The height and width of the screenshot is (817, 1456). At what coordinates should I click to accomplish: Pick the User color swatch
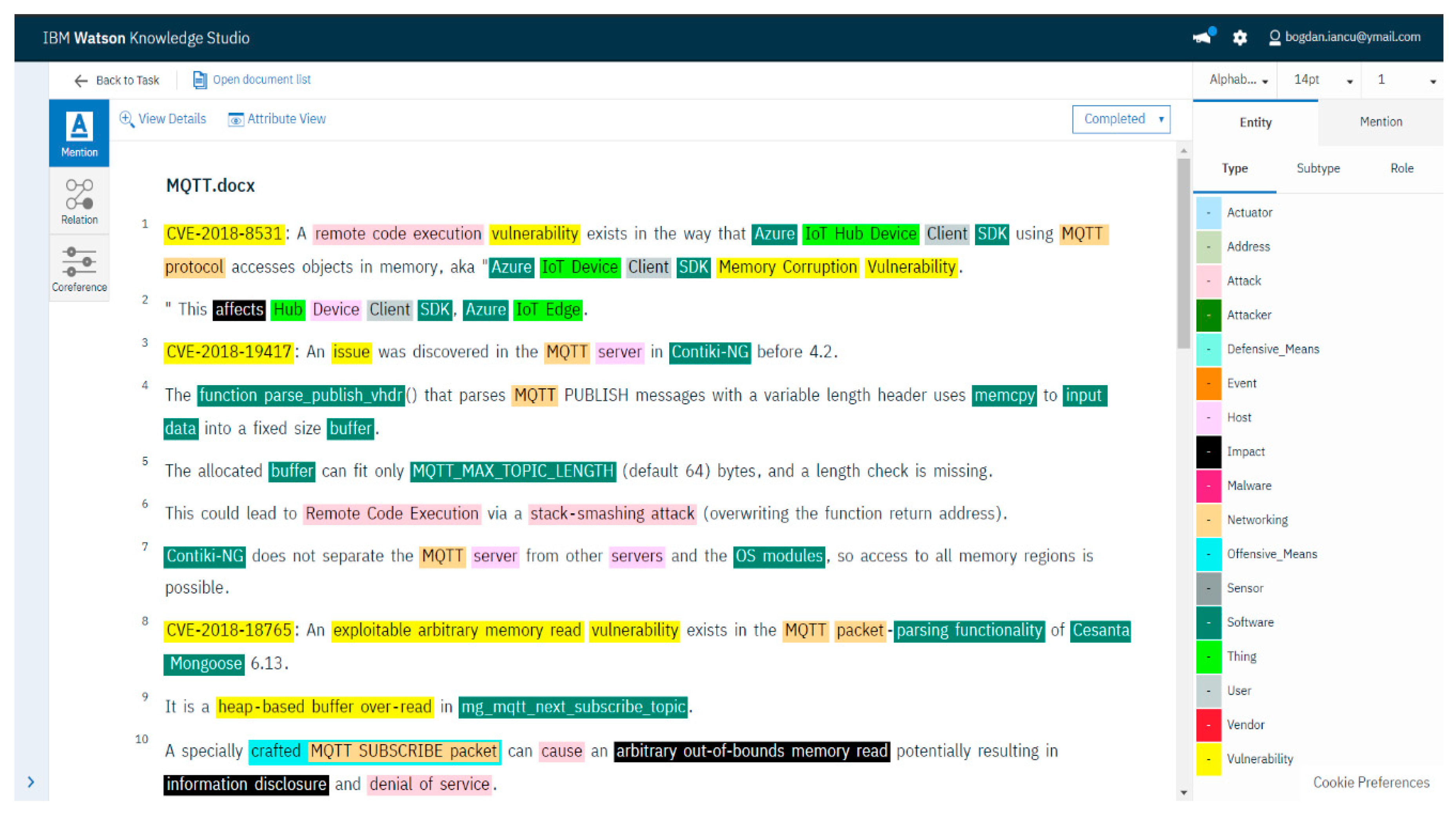[1209, 690]
